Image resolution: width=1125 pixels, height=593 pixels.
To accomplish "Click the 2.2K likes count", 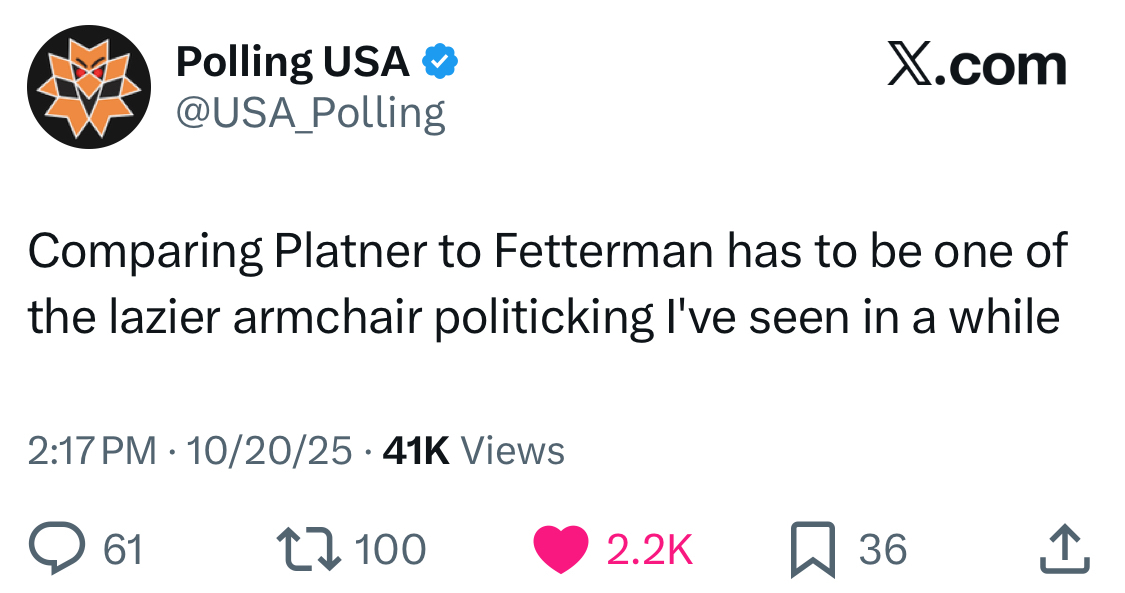I will (650, 549).
